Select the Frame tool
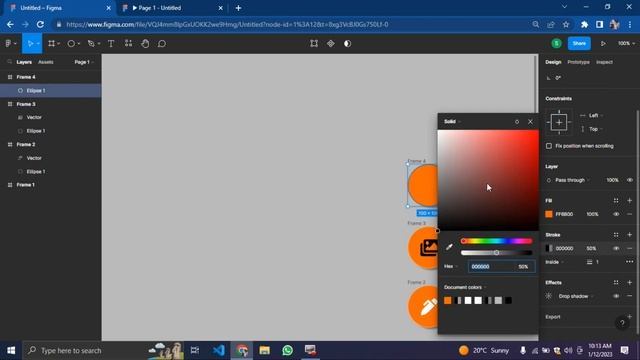The image size is (640, 360). click(x=51, y=43)
